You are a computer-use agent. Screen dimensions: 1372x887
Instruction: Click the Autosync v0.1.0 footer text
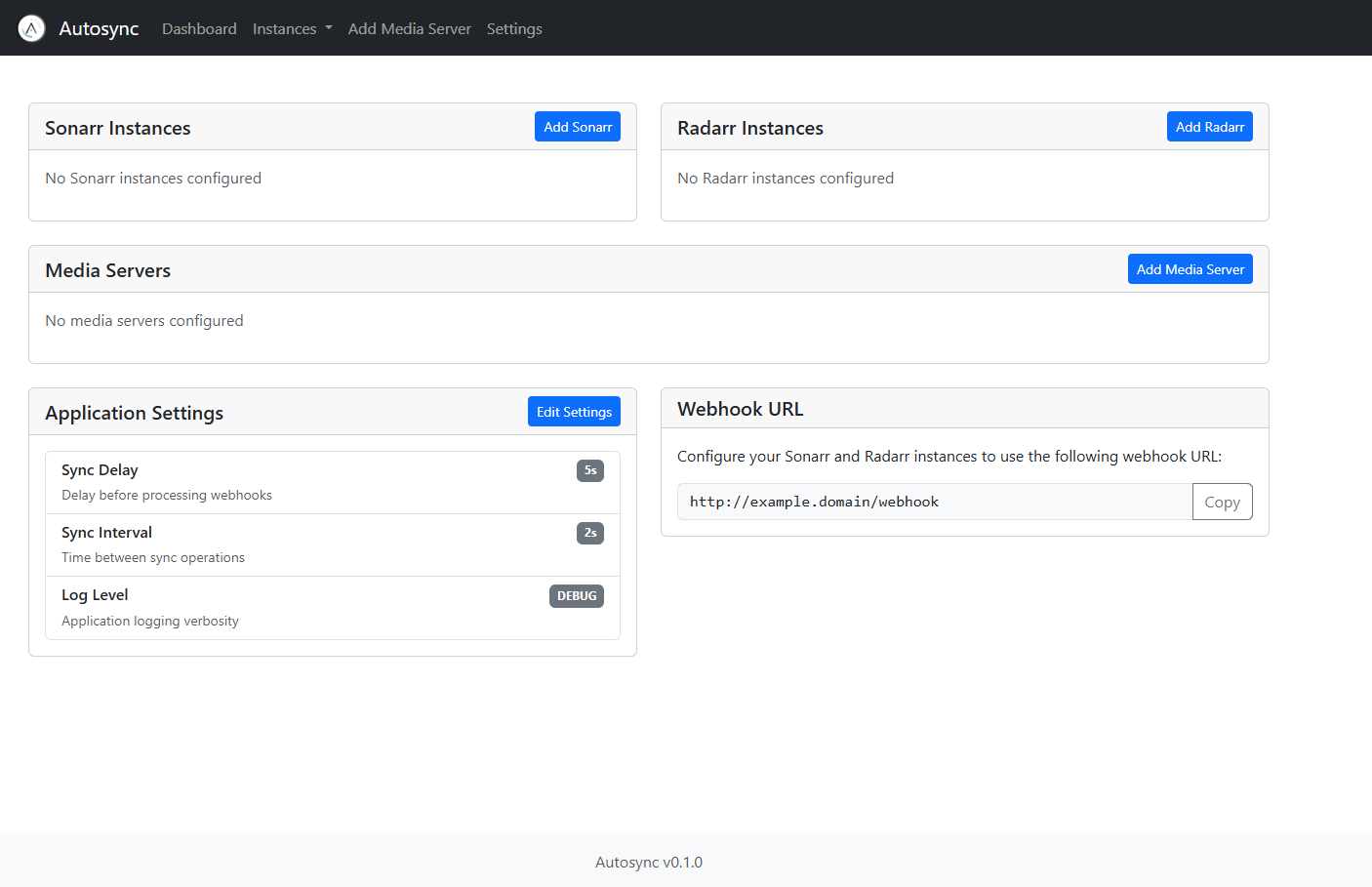[649, 863]
